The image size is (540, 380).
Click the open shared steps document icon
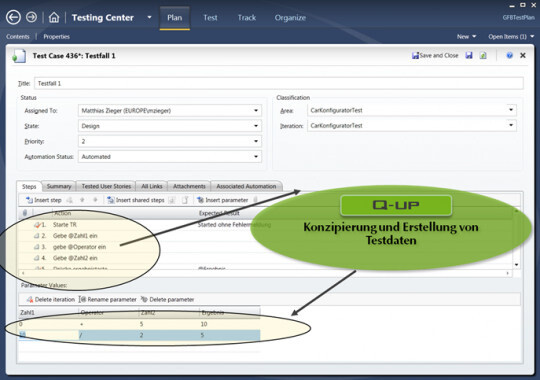point(185,200)
